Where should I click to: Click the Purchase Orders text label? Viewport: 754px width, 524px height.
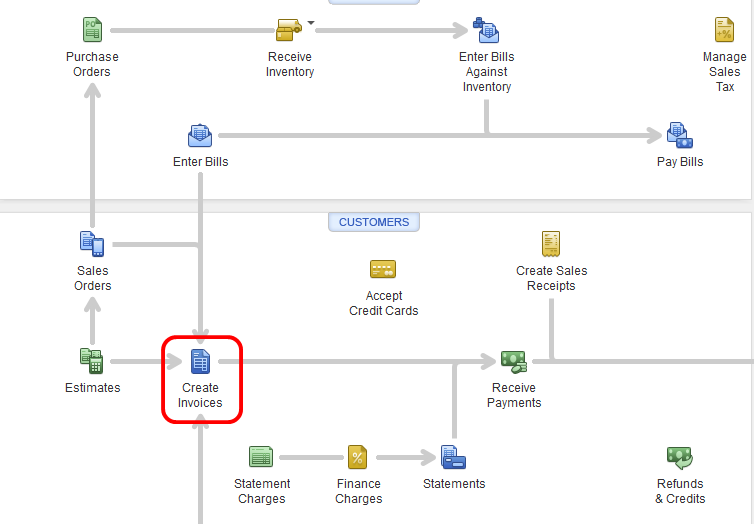[92, 64]
